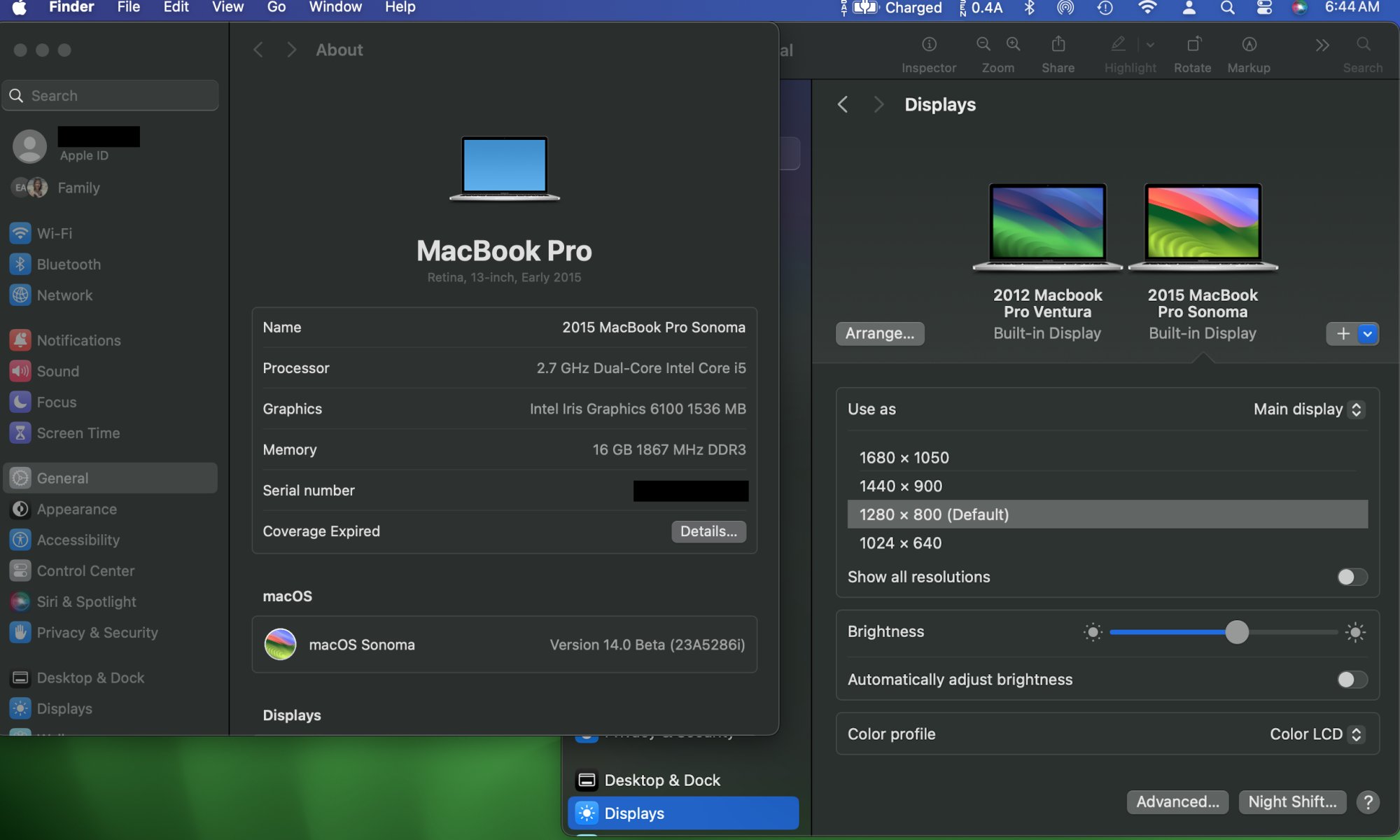
Task: Click the Spotlight search icon in menu bar
Action: pos(1227,8)
